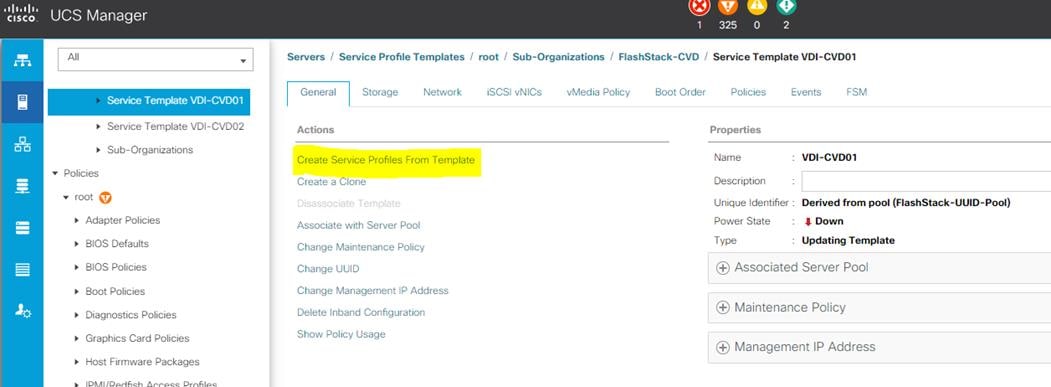Screen dimensions: 1051x387
Task: Open the VM section in the sidebar
Action: (x=22, y=228)
